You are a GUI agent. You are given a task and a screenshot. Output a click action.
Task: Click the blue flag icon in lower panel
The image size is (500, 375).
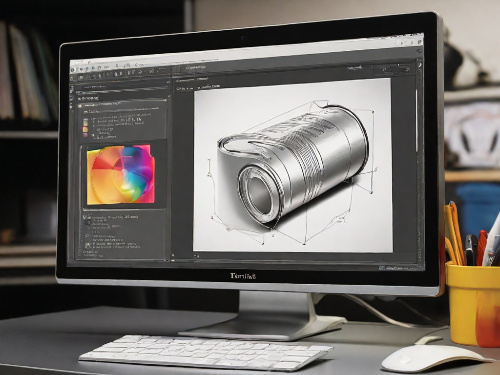[x=87, y=236]
